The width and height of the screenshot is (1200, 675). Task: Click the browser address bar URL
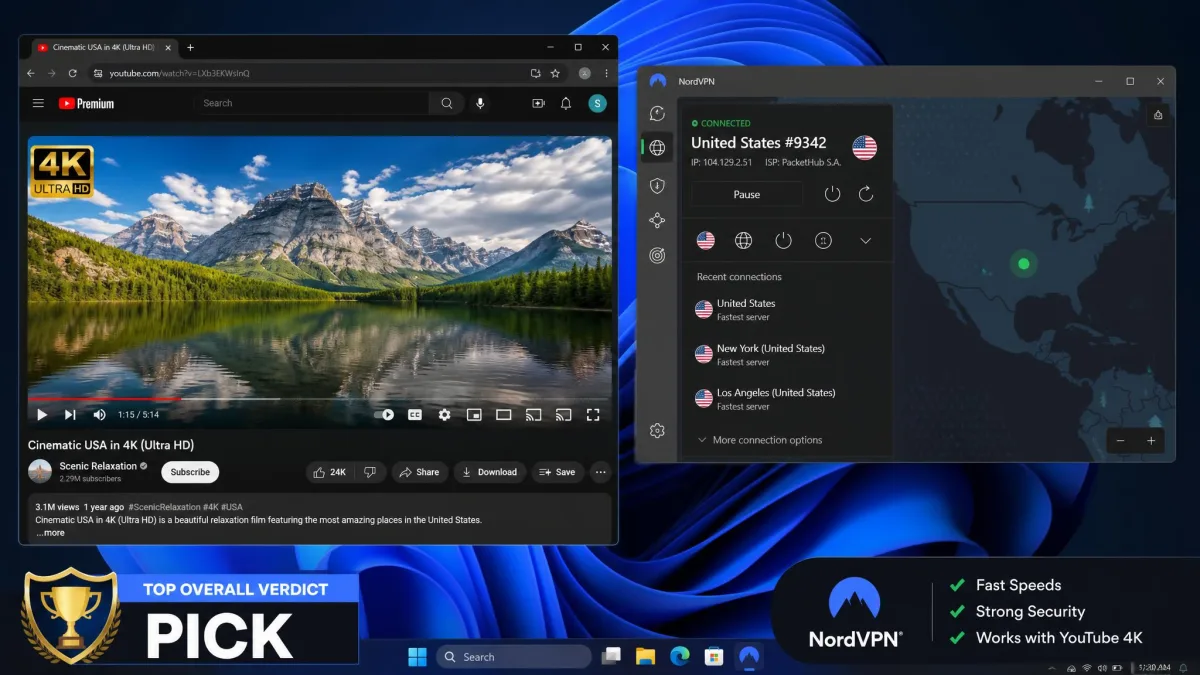coord(180,73)
